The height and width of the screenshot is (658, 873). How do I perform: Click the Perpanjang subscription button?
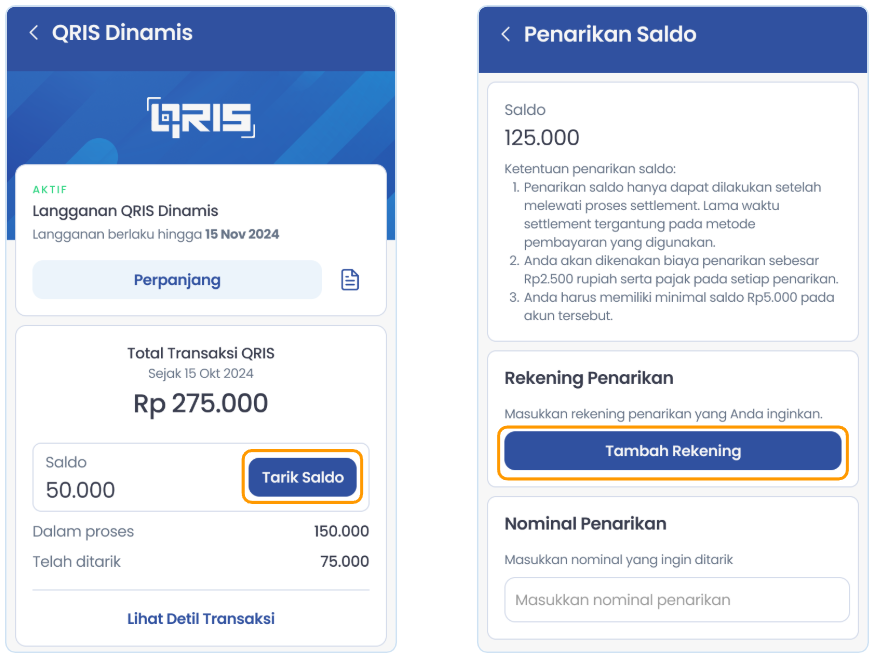click(x=177, y=279)
